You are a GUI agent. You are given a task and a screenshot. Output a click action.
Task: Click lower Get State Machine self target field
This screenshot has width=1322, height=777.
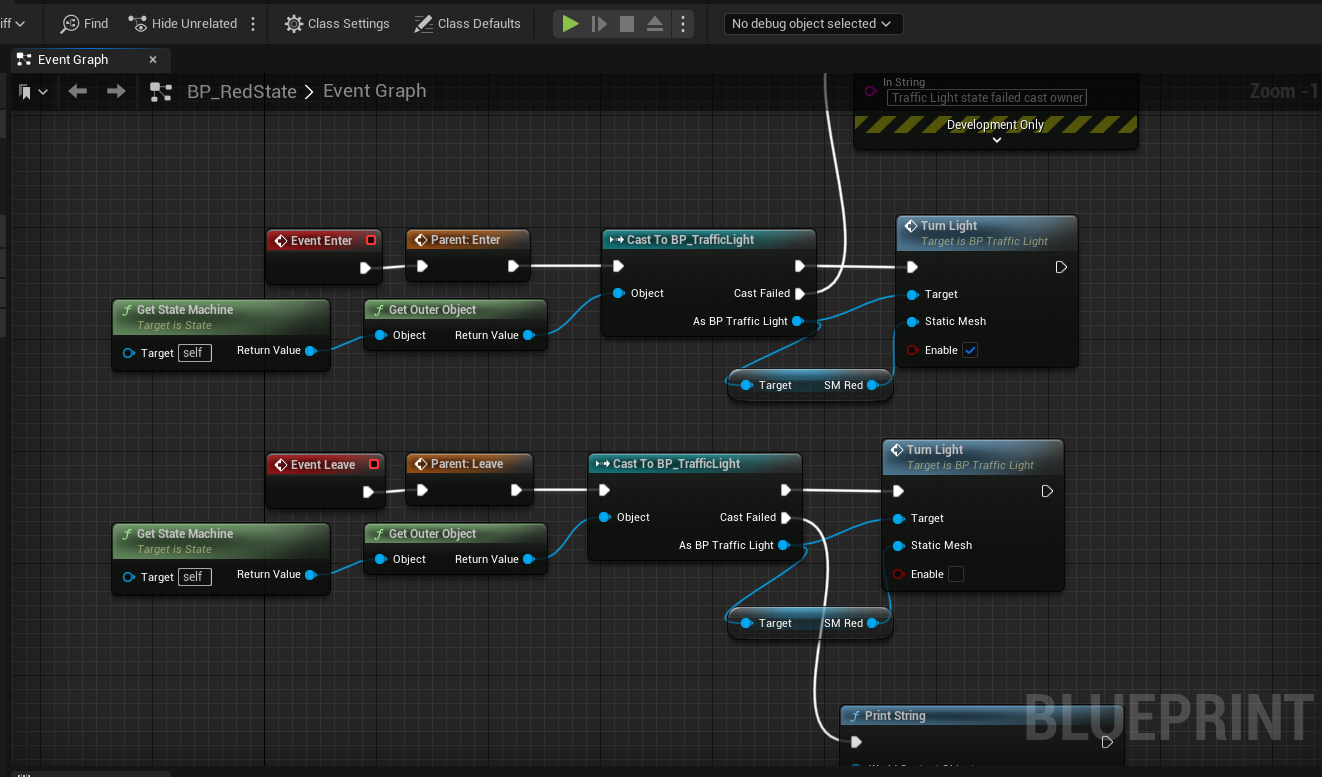click(195, 577)
